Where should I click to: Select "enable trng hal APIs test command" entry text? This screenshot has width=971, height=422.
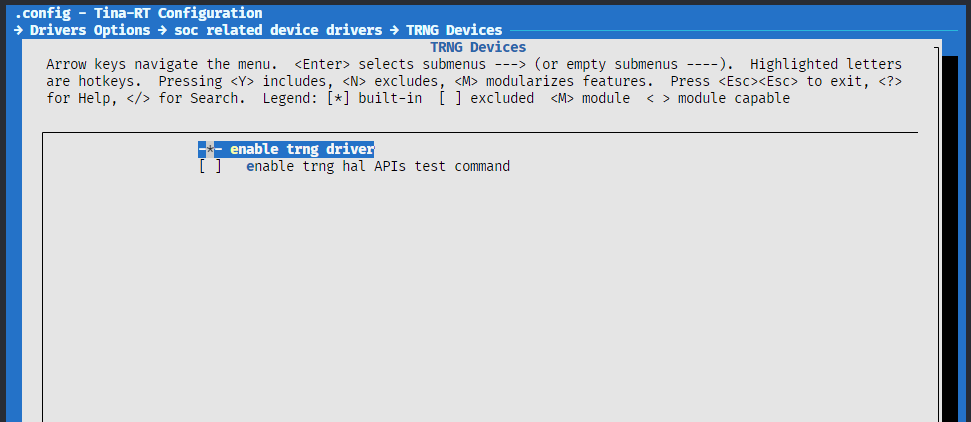[378, 166]
